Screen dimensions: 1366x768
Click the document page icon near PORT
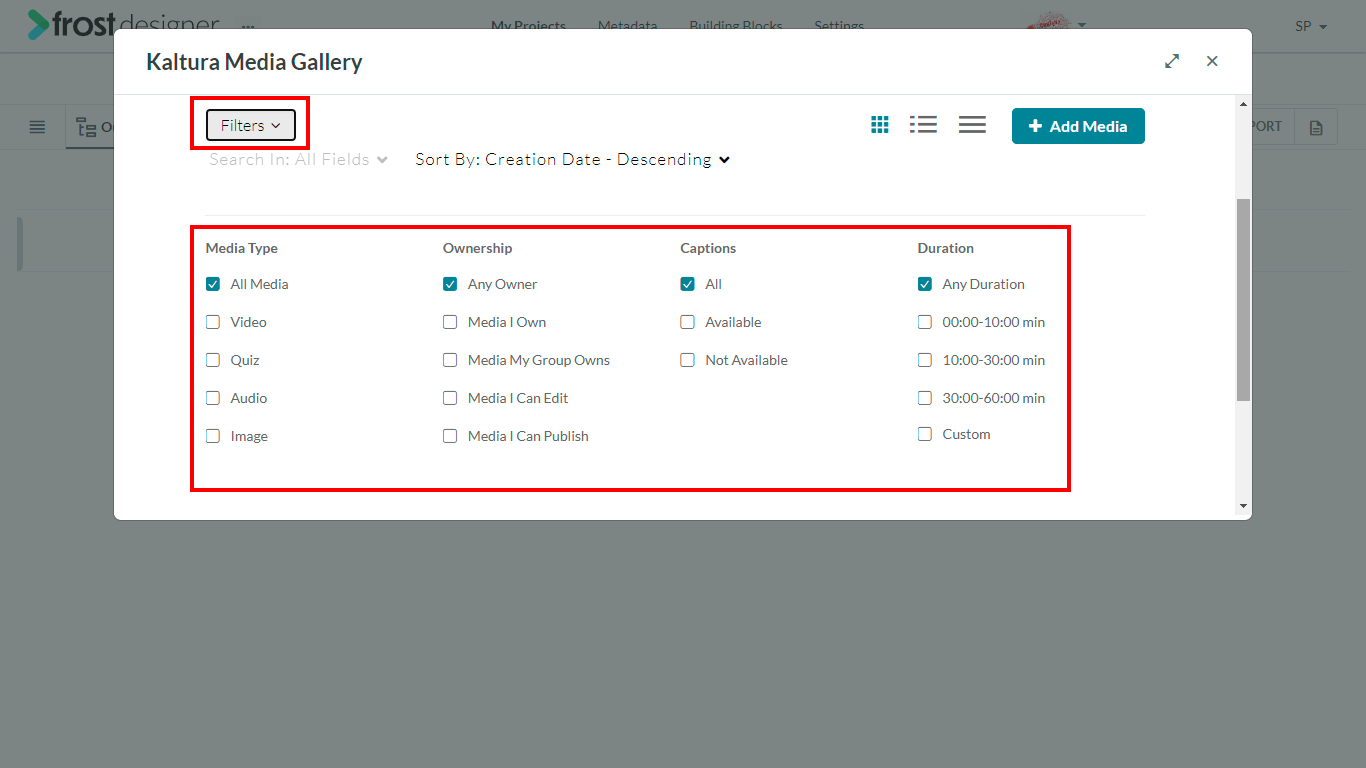coord(1315,126)
